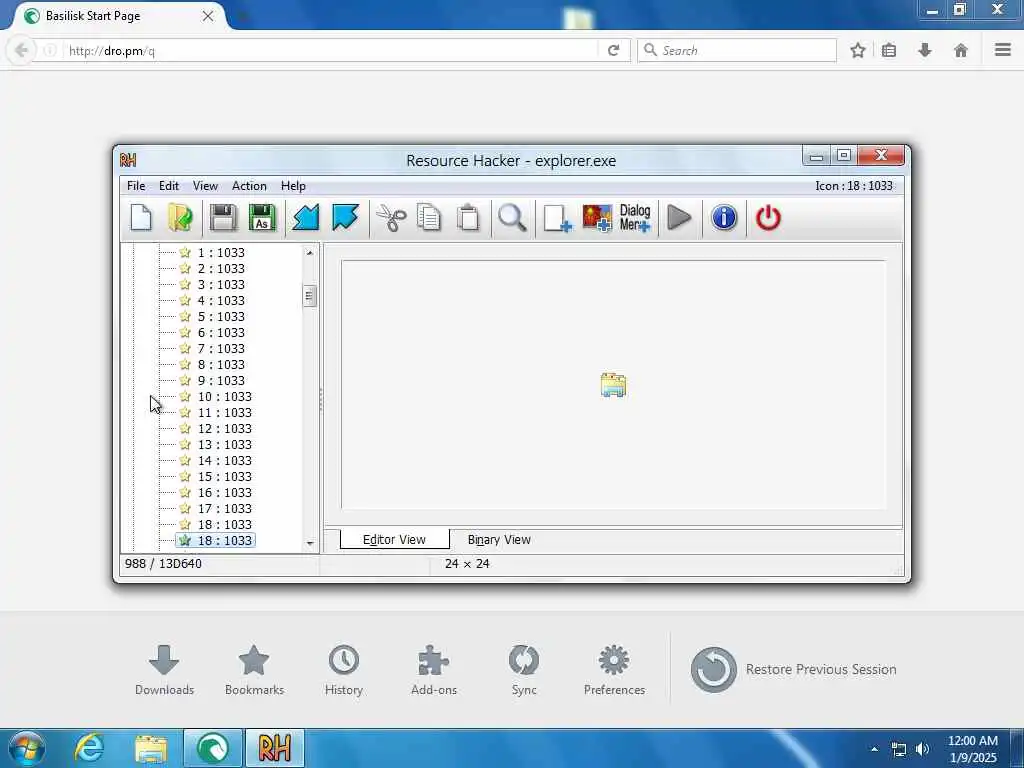Open the Basilisk hamburger menu

[x=1003, y=50]
